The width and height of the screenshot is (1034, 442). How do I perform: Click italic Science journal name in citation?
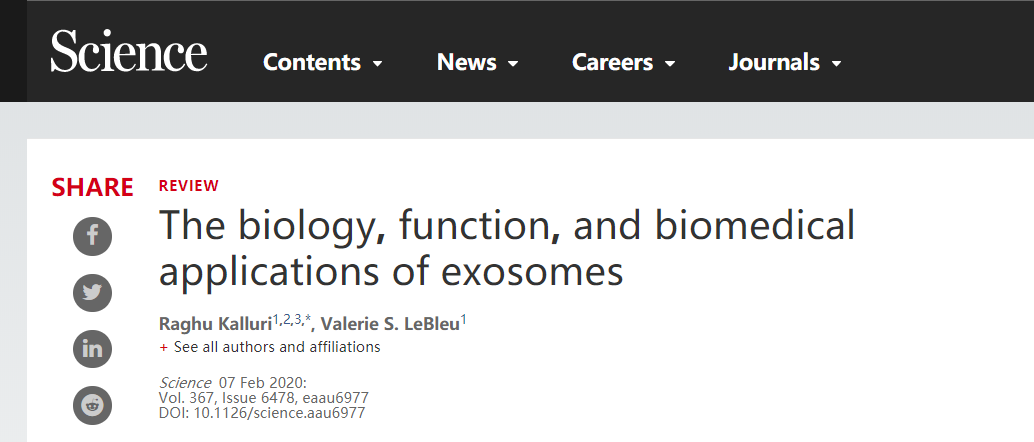pos(185,383)
